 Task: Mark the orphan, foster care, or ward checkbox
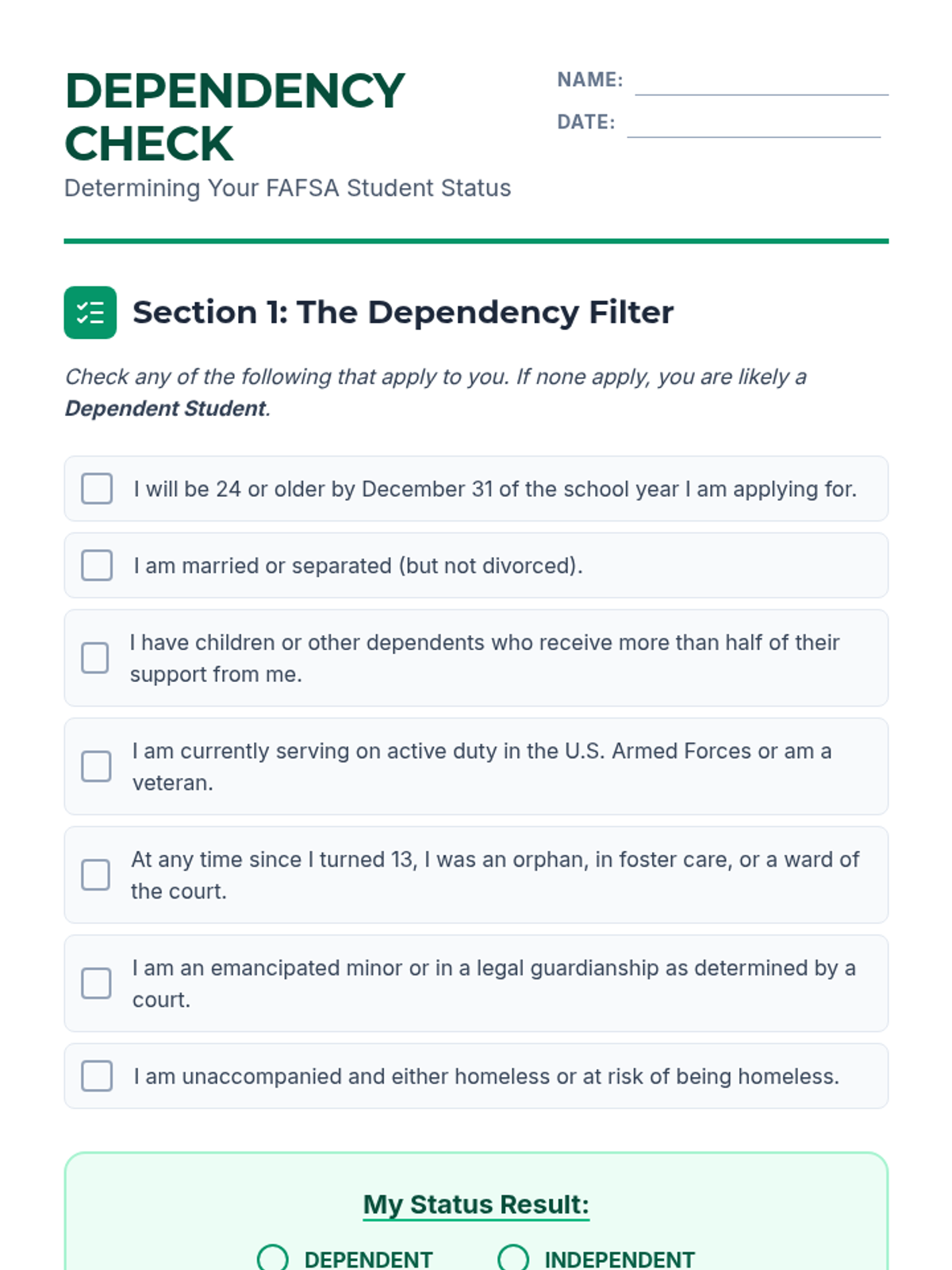click(x=96, y=875)
